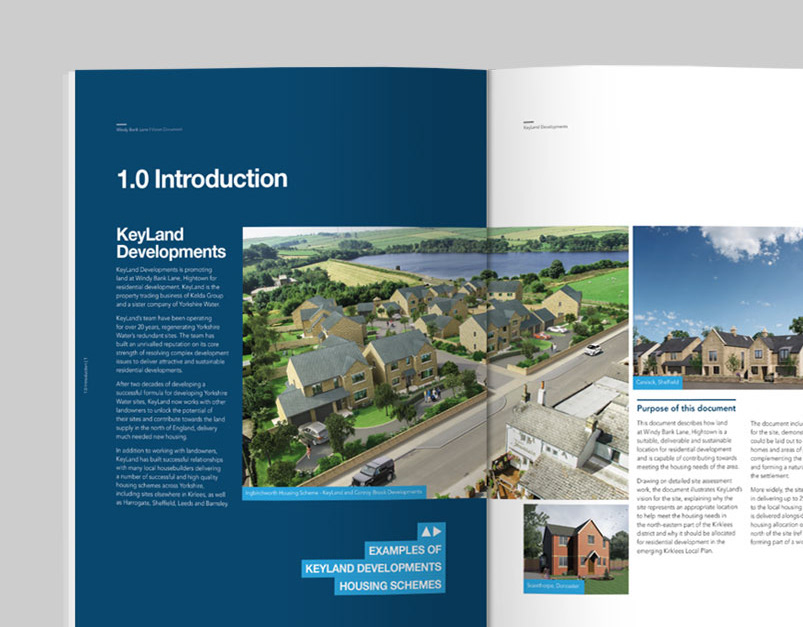Screen dimensions: 803x627
Task: Click paragraph starting 'After two decades of developing'
Action: (172, 410)
